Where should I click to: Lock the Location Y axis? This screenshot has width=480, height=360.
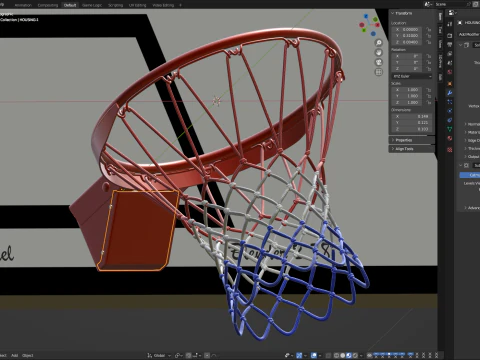pos(429,35)
